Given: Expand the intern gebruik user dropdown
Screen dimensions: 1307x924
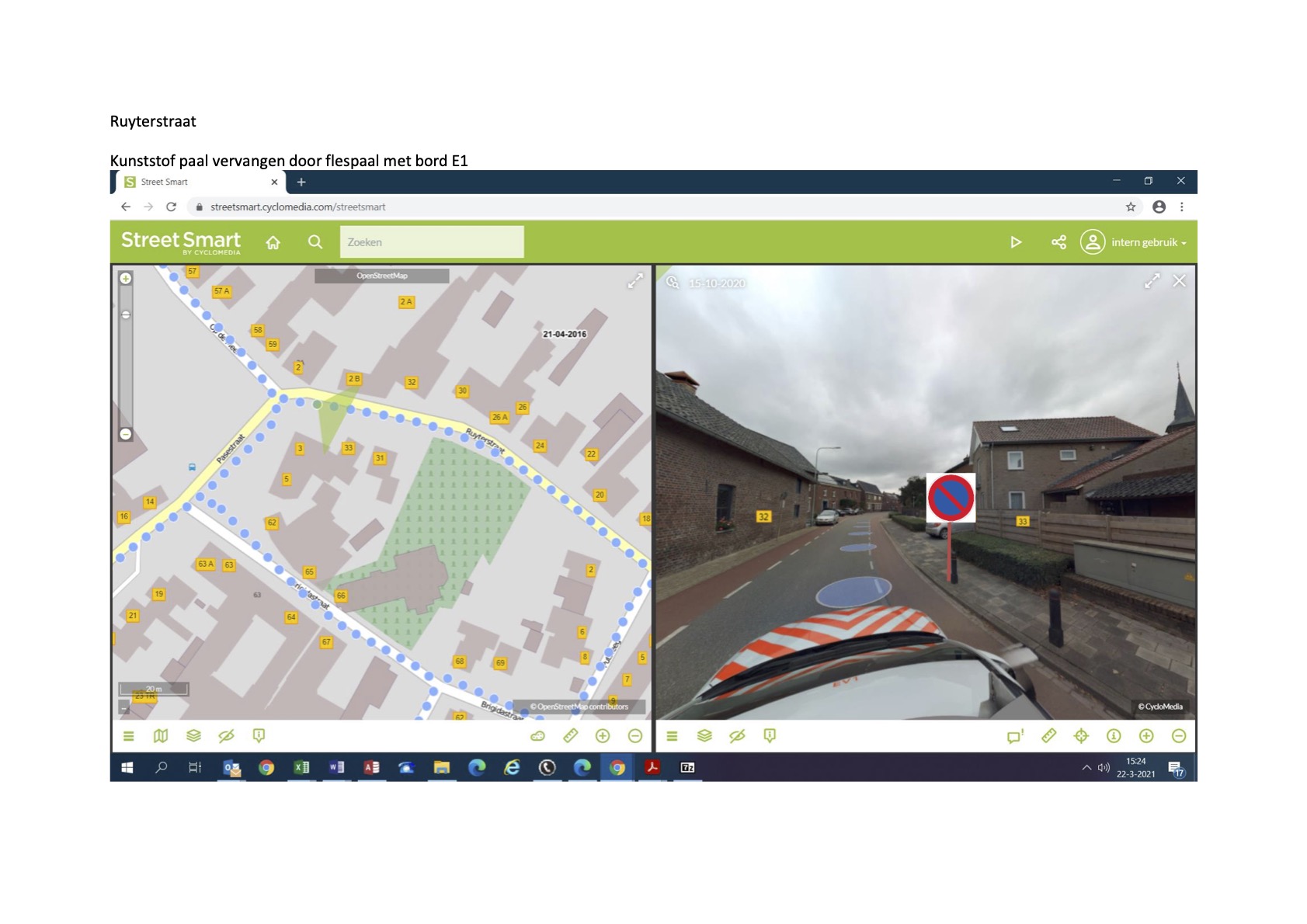Looking at the screenshot, I should (1148, 242).
